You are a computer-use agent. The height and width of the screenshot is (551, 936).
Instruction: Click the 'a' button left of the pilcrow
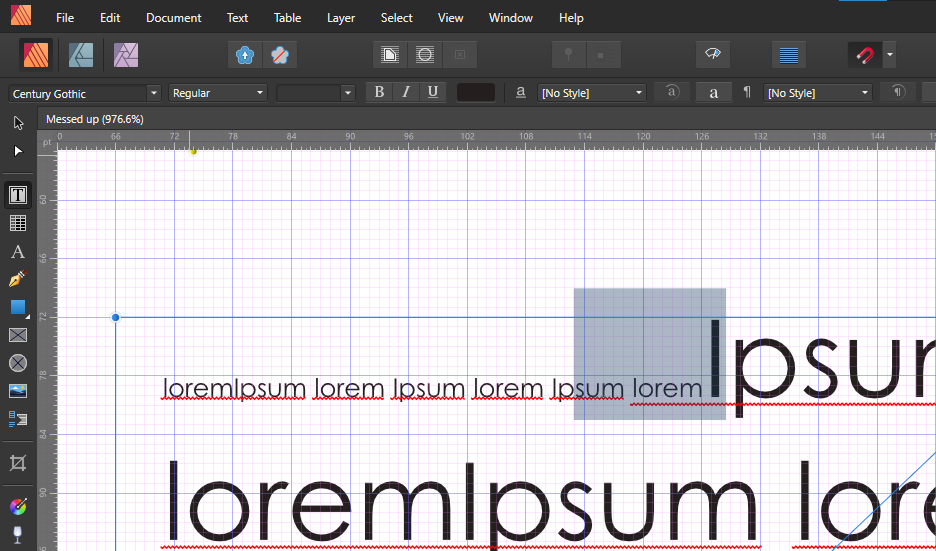pyautogui.click(x=713, y=93)
